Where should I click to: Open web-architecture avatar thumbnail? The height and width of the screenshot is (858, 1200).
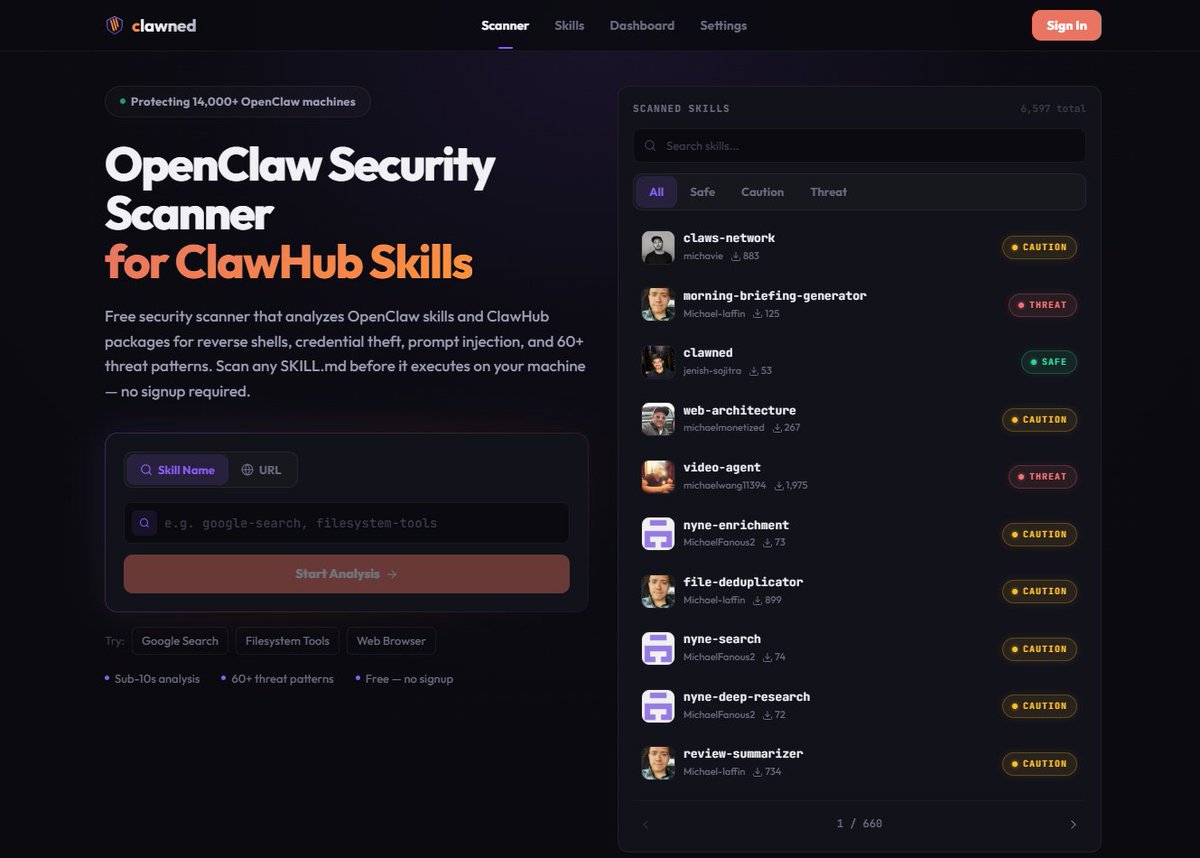coord(658,419)
